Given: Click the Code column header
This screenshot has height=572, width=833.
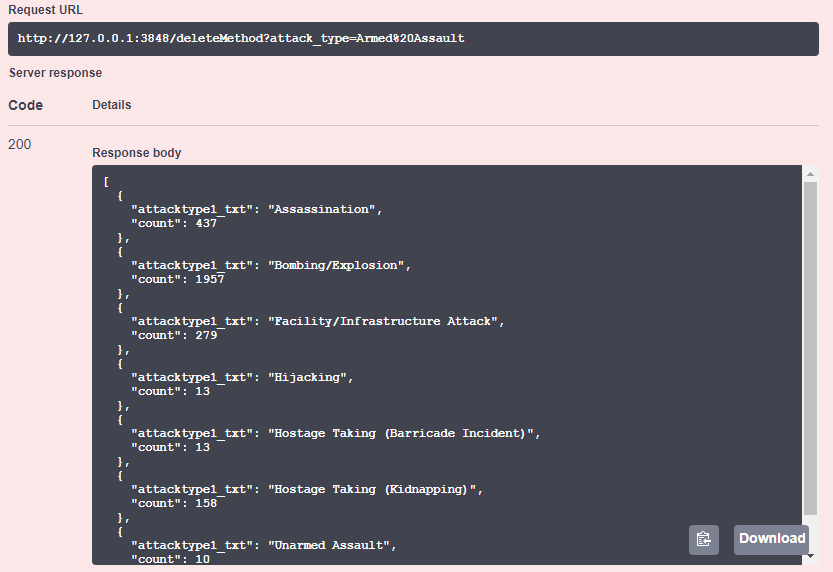Looking at the screenshot, I should pyautogui.click(x=26, y=105).
